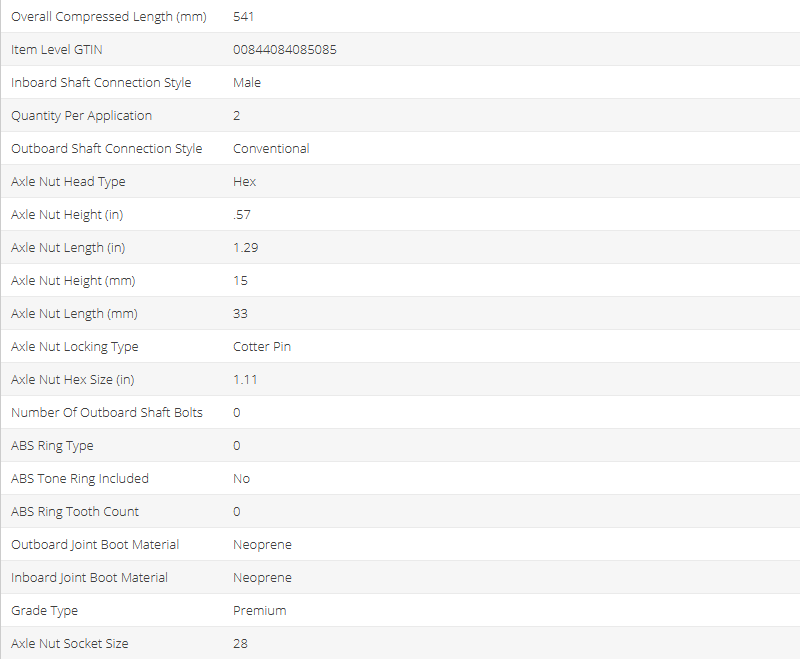Select the Overall Compressed Length value 541
This screenshot has width=800, height=659.
click(243, 16)
